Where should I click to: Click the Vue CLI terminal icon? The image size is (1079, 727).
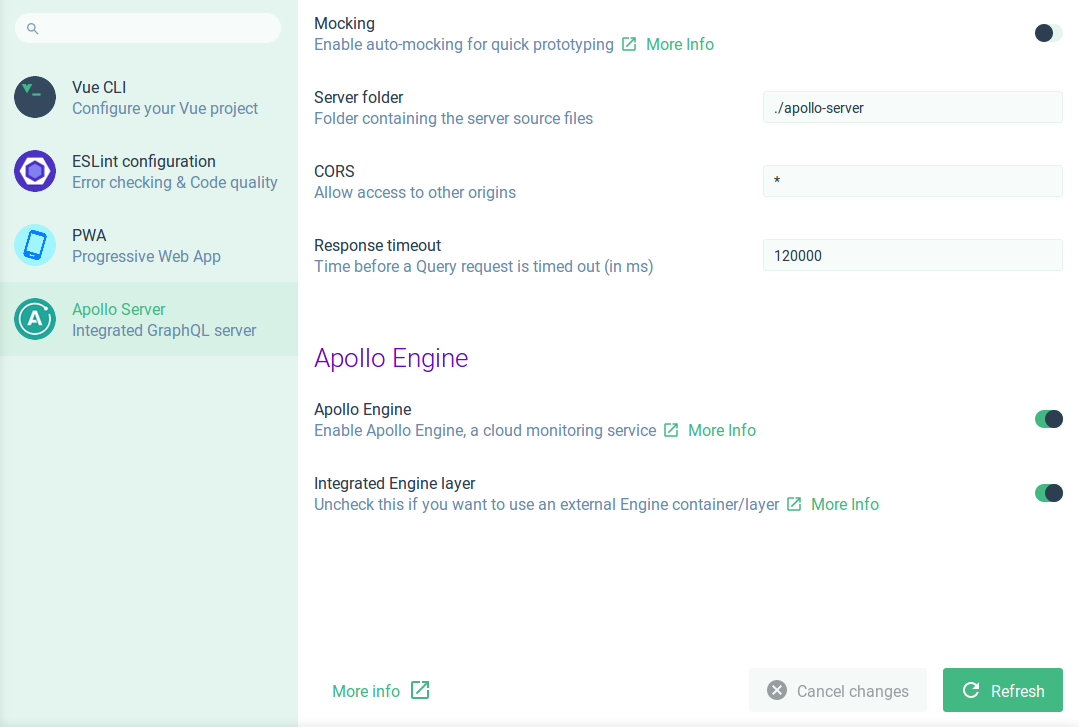[x=35, y=97]
